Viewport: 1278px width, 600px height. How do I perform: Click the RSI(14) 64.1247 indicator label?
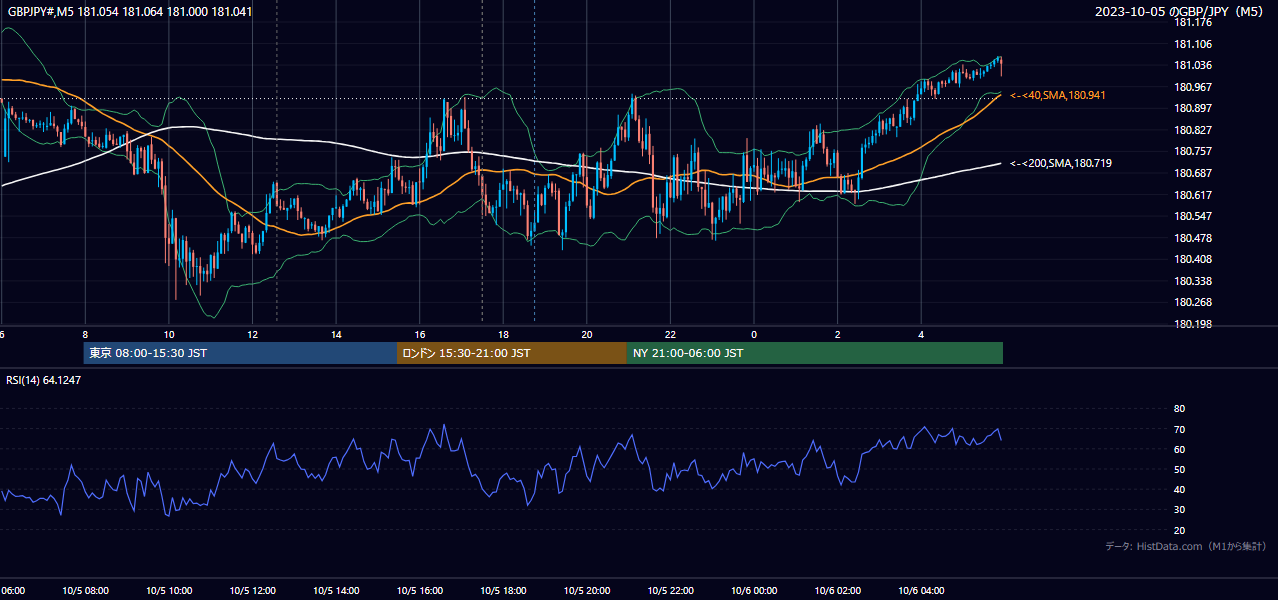(45, 380)
